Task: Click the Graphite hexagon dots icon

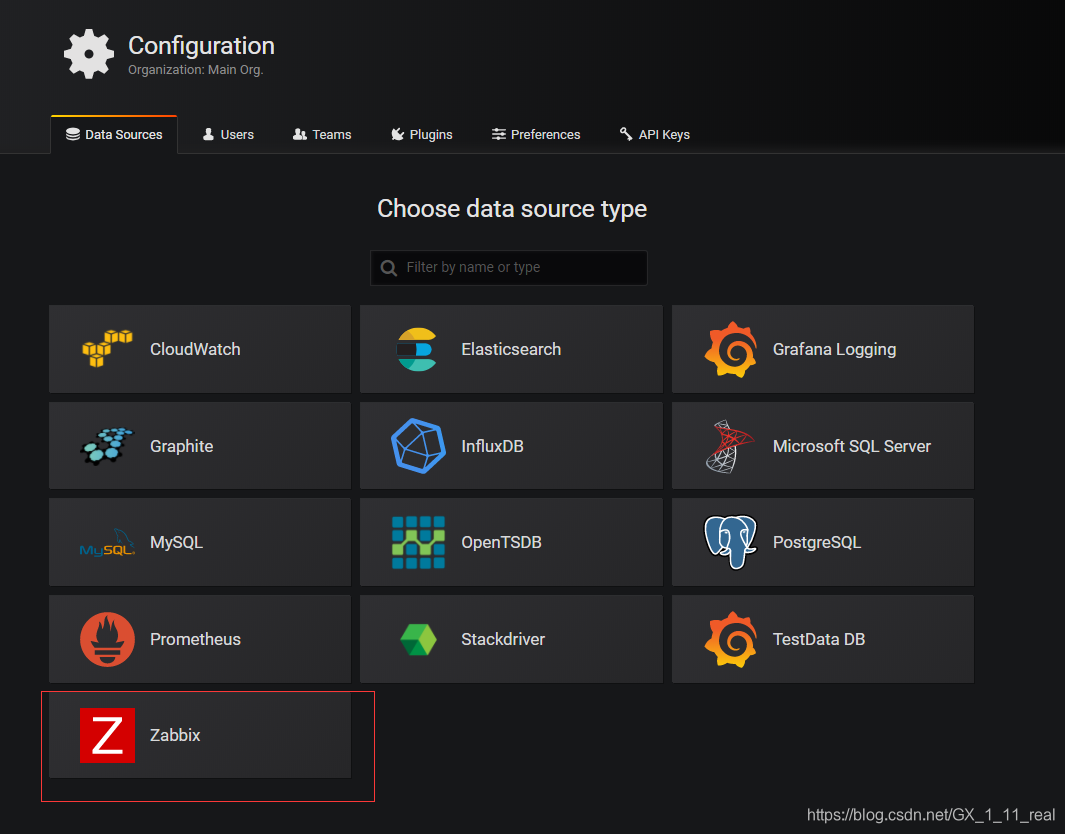Action: 107,446
